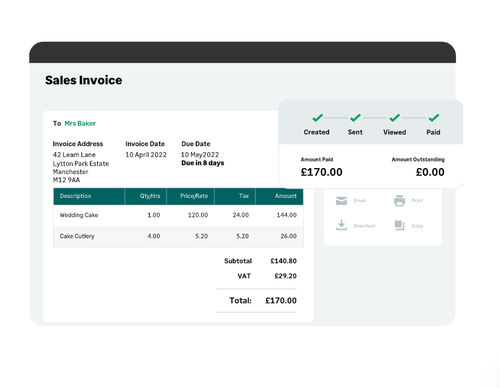Click the VAT value £29.20
The width and height of the screenshot is (500, 388).
285,276
